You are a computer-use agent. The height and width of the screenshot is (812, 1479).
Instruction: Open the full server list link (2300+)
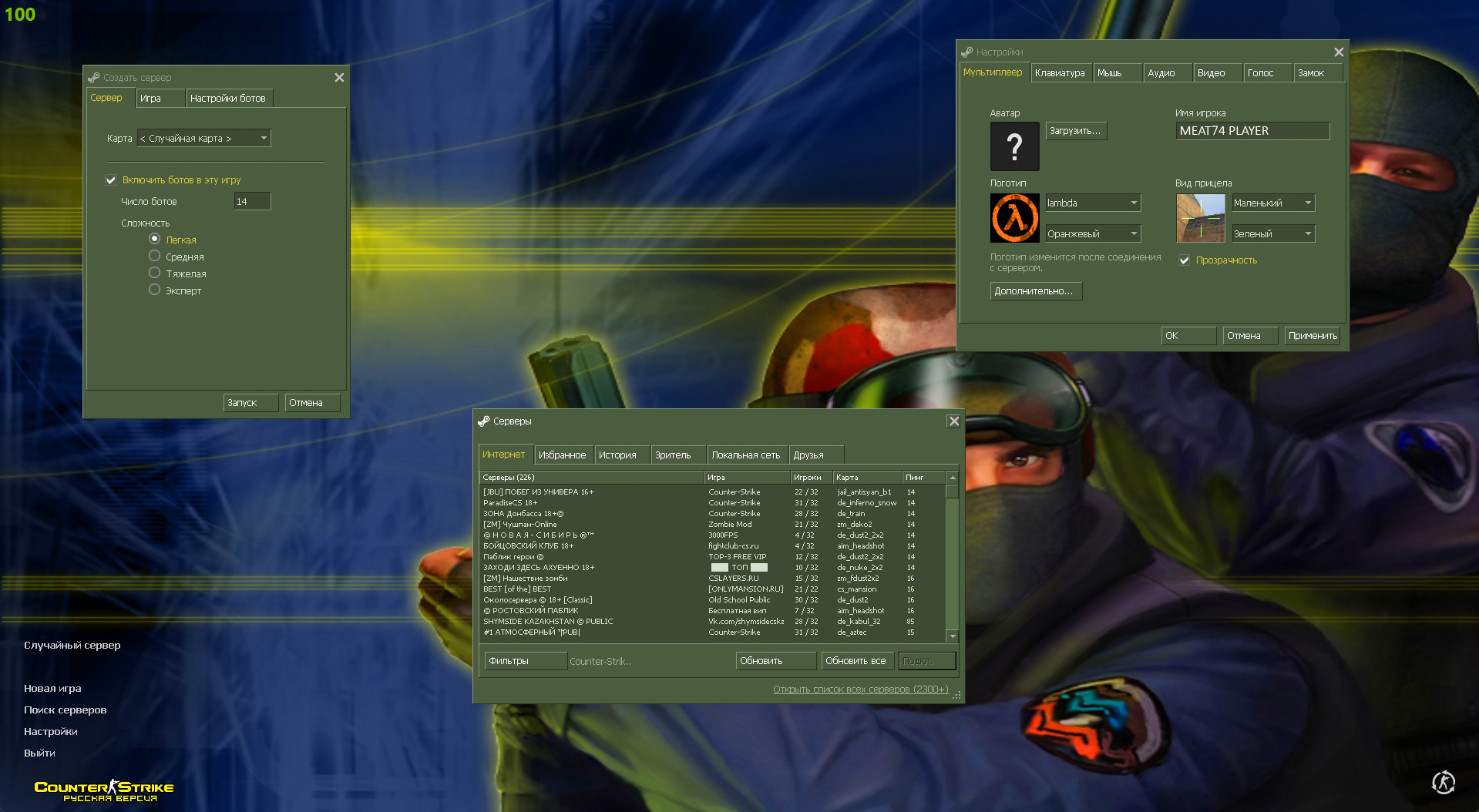860,690
